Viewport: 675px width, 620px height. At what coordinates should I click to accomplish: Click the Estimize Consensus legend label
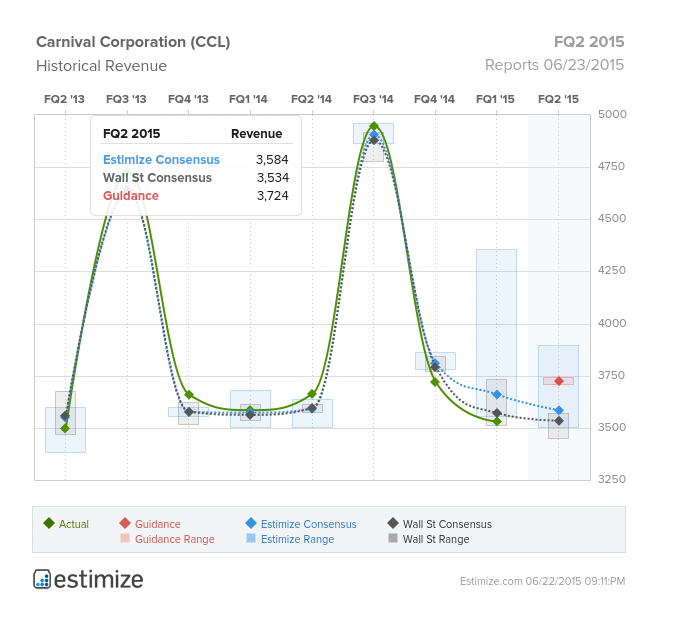point(309,524)
